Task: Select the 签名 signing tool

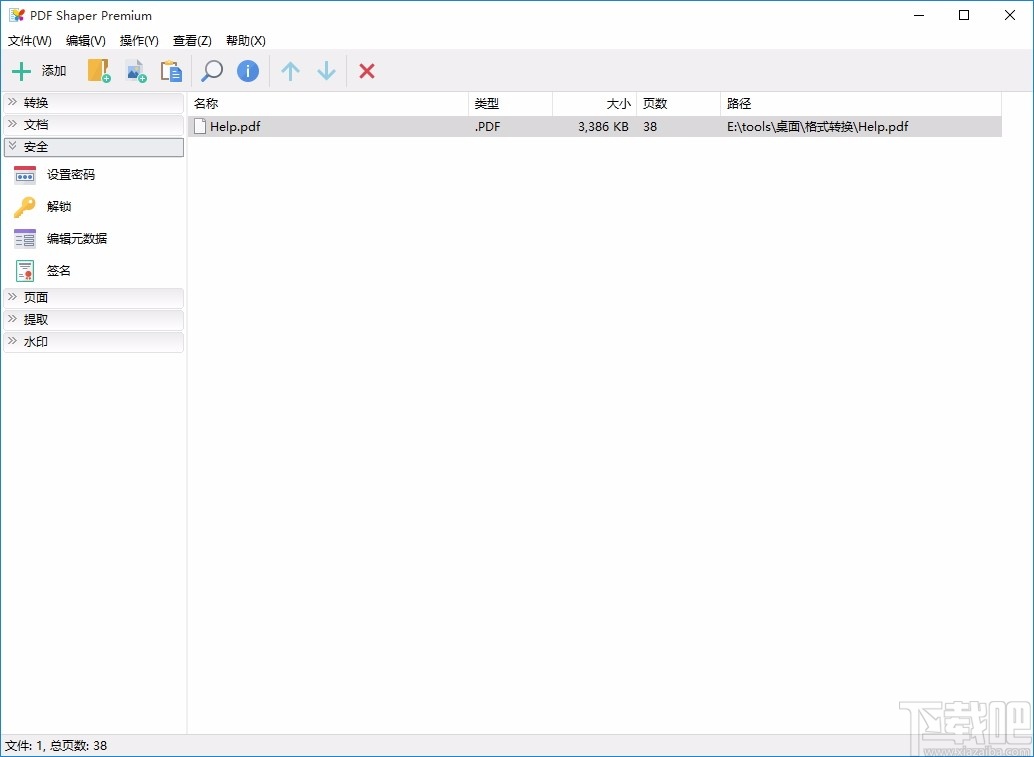Action: (x=58, y=270)
